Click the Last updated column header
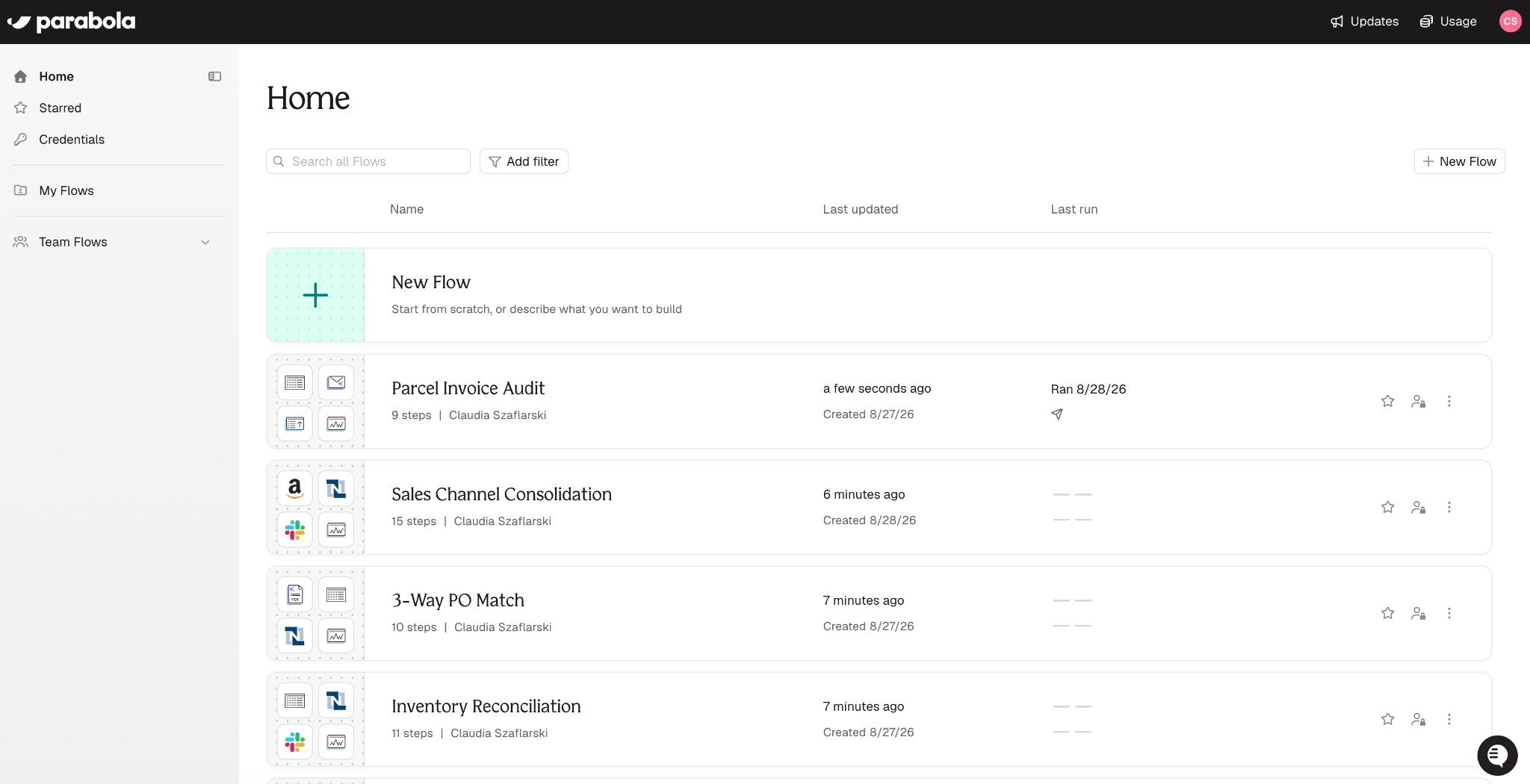This screenshot has height=784, width=1530. click(x=861, y=209)
